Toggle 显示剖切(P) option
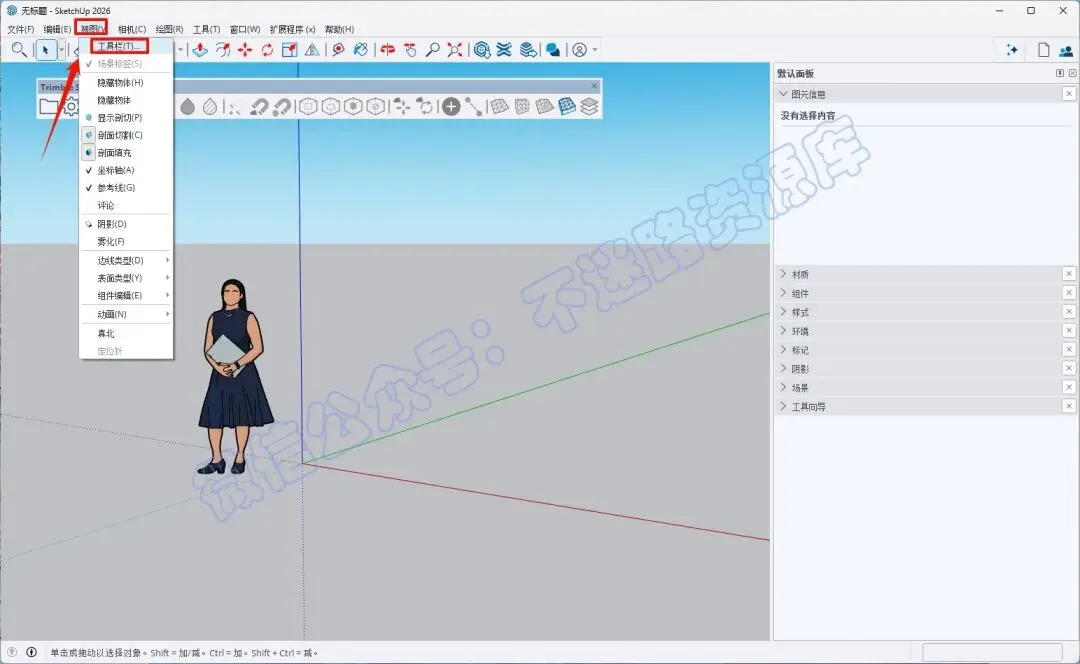1080x664 pixels. (126, 117)
